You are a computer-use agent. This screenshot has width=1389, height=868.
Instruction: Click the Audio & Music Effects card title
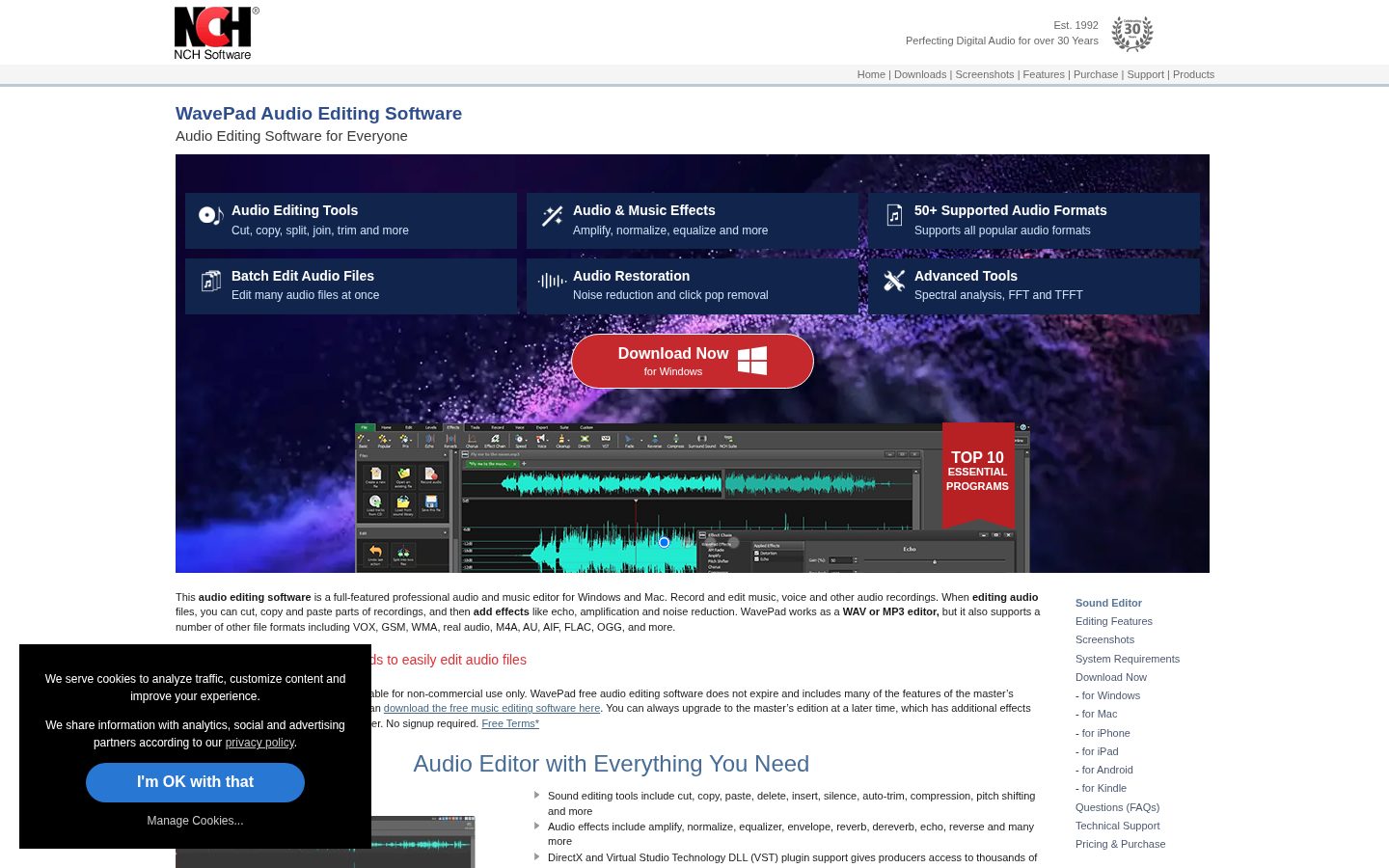coord(644,210)
